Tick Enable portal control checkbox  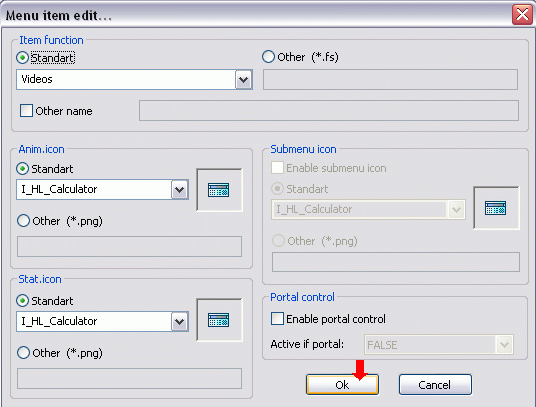tap(277, 318)
